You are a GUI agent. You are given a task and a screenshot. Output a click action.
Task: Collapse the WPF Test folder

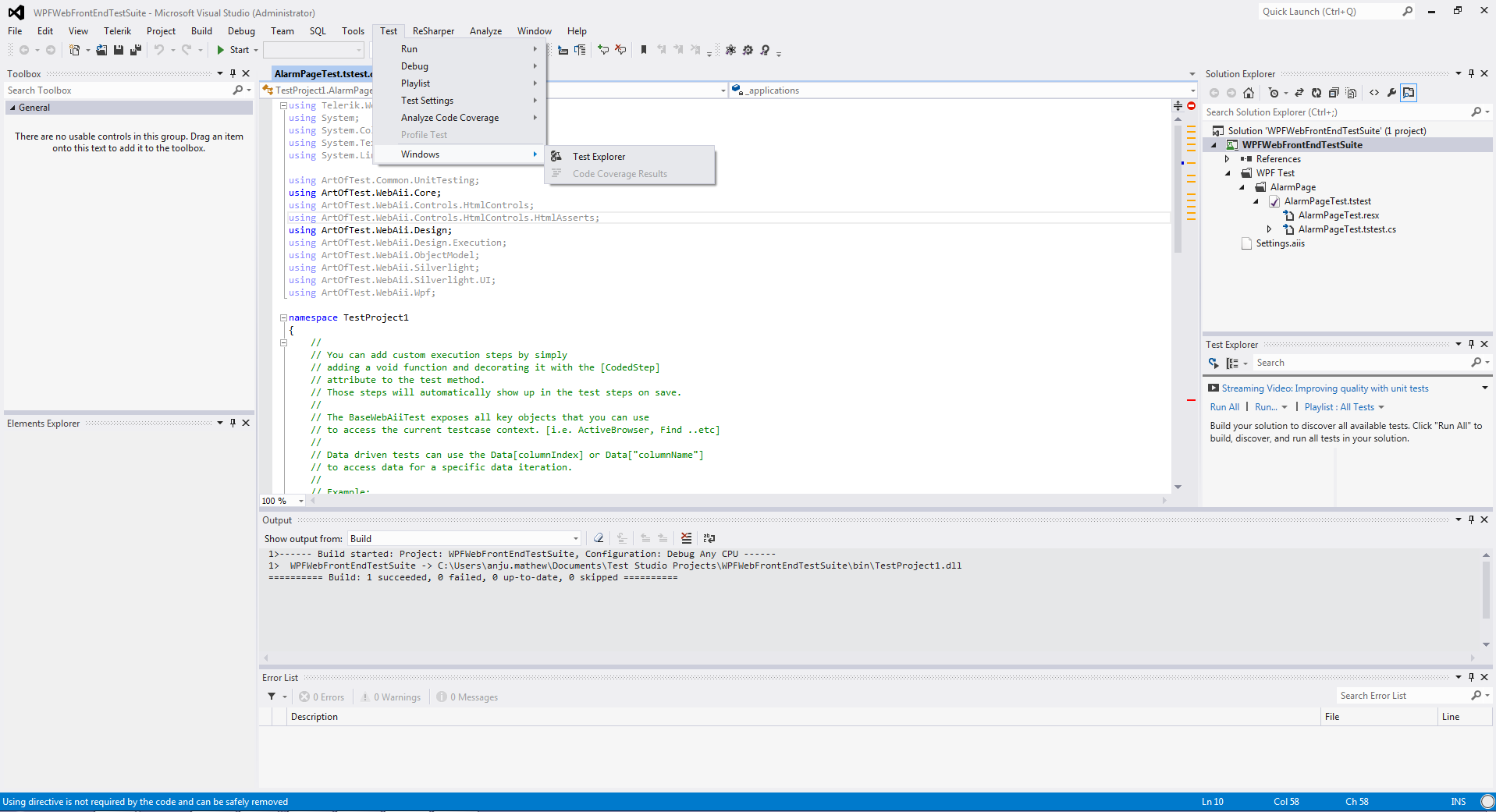(1228, 173)
